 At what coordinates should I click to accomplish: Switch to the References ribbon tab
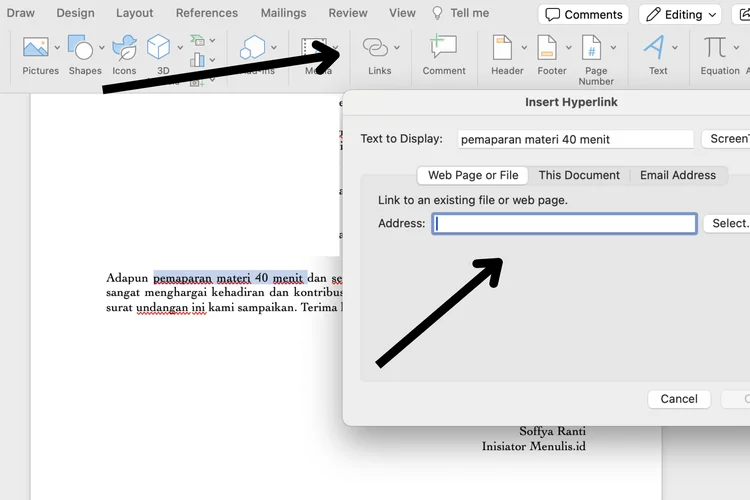(x=207, y=13)
